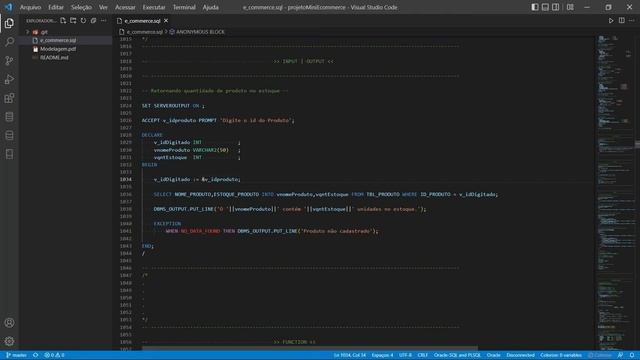Click synchronize changes icon in status bar

[36, 355]
